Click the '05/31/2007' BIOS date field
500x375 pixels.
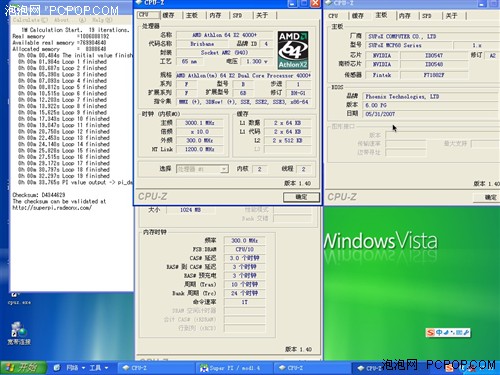pyautogui.click(x=431, y=114)
